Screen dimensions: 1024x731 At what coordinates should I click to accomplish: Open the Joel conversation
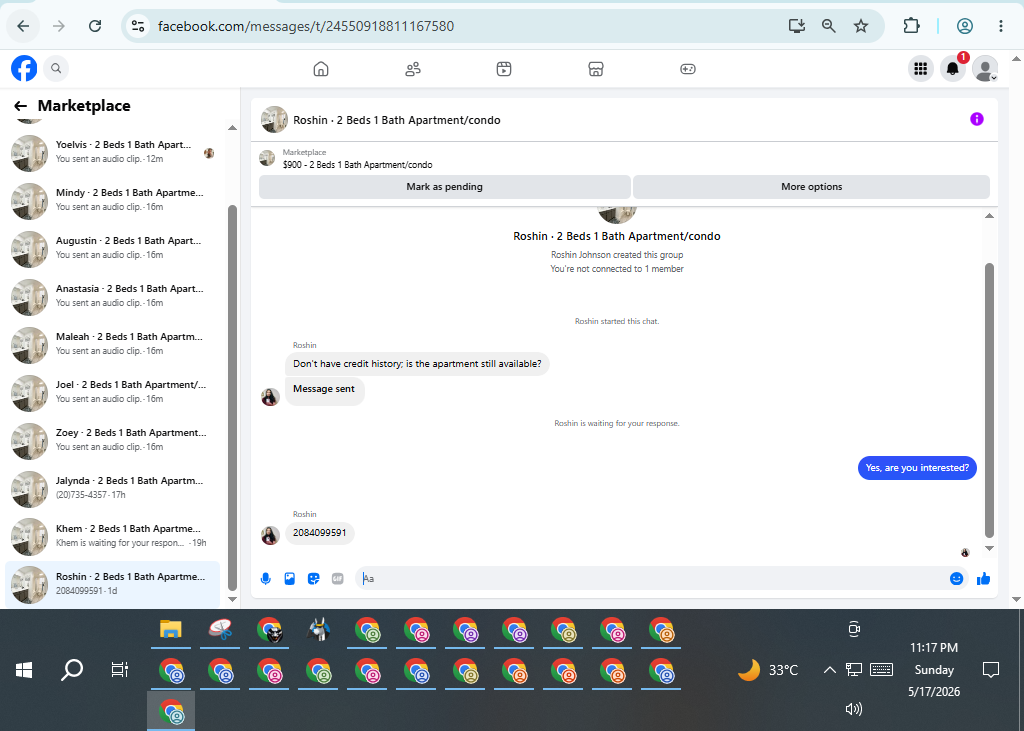112,393
